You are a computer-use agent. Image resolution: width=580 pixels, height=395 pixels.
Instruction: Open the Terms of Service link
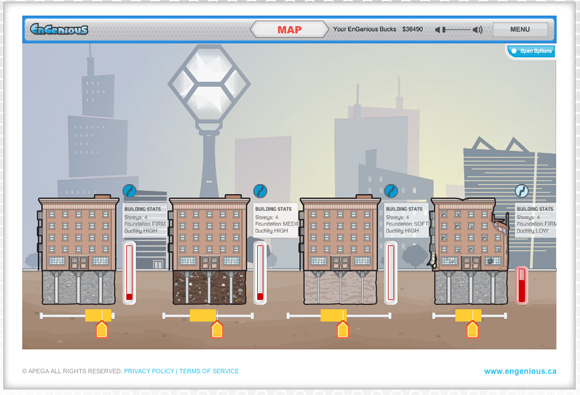tap(209, 371)
